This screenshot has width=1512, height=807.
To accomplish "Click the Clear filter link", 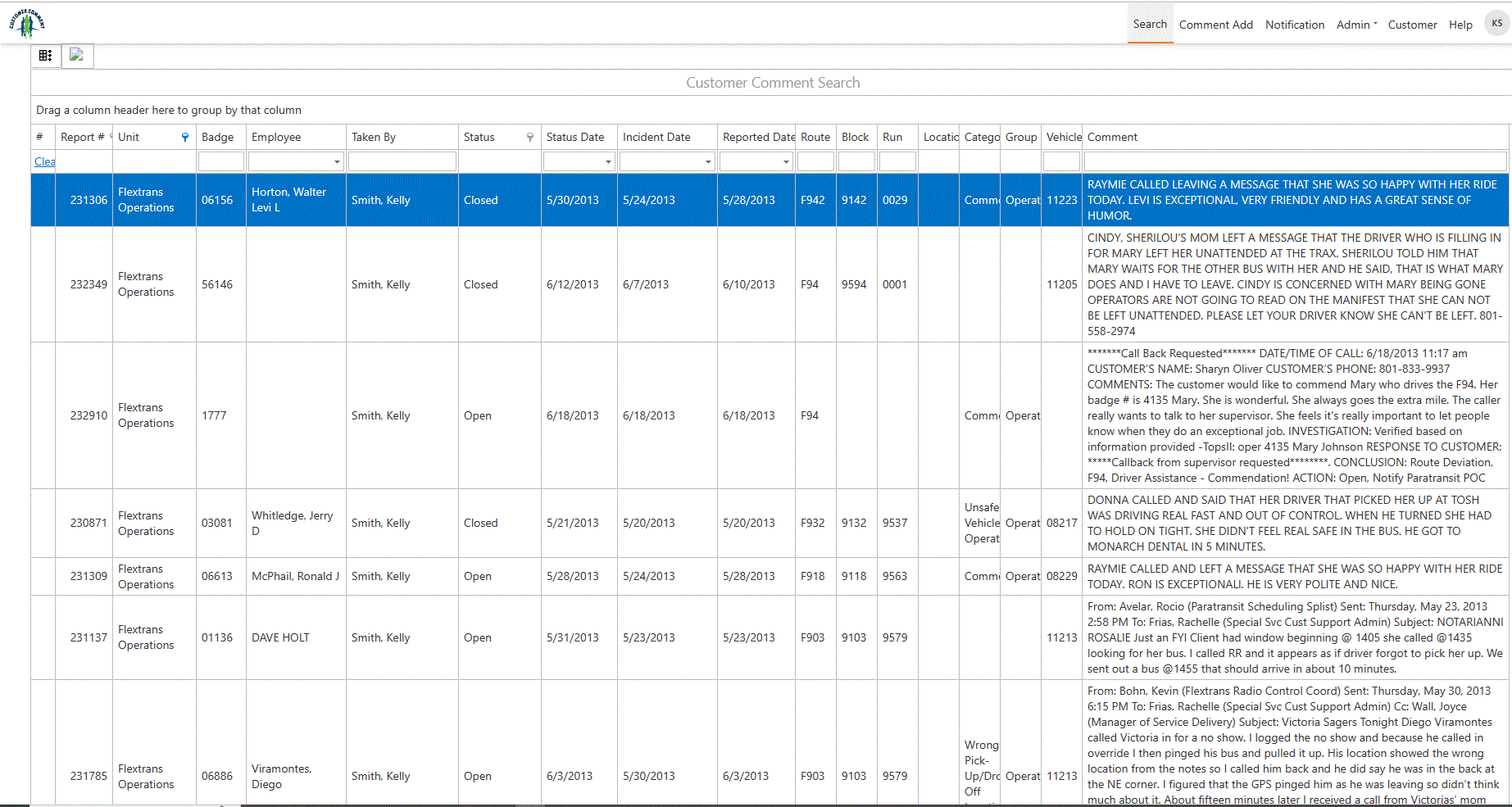I will coord(44,162).
